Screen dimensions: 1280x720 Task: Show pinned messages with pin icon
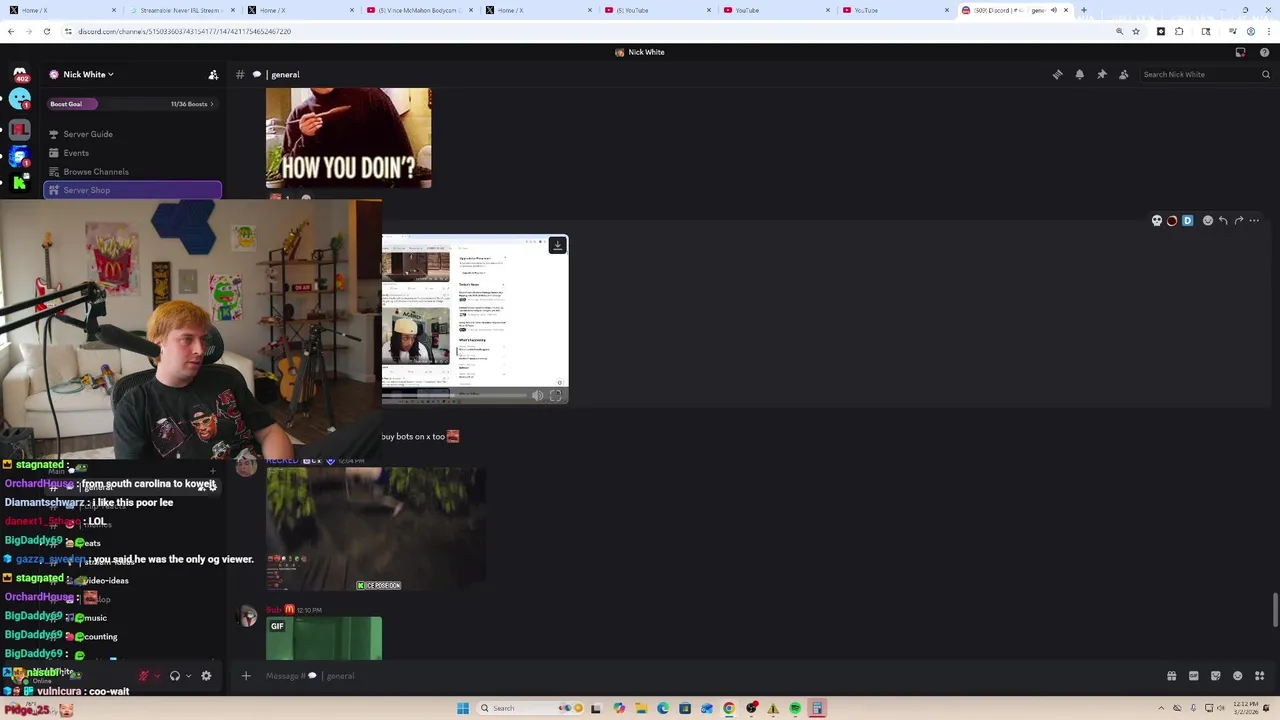click(1102, 74)
